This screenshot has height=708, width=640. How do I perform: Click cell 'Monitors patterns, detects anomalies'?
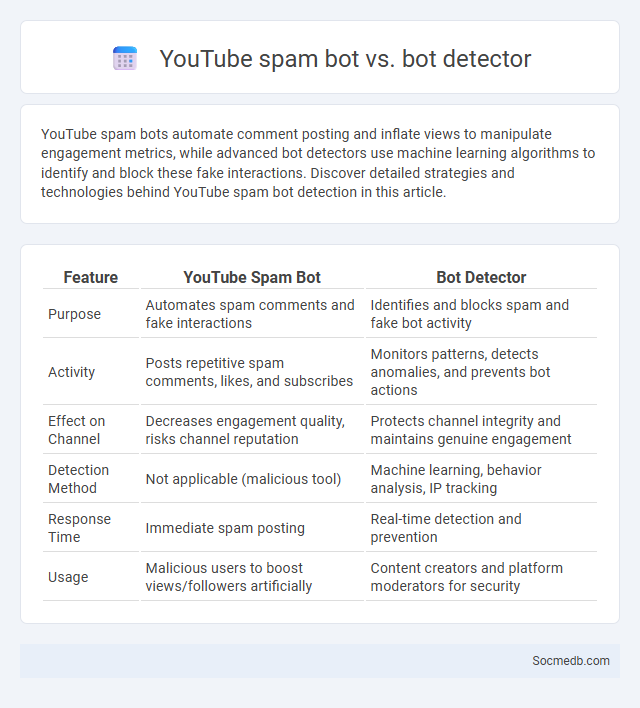461,372
